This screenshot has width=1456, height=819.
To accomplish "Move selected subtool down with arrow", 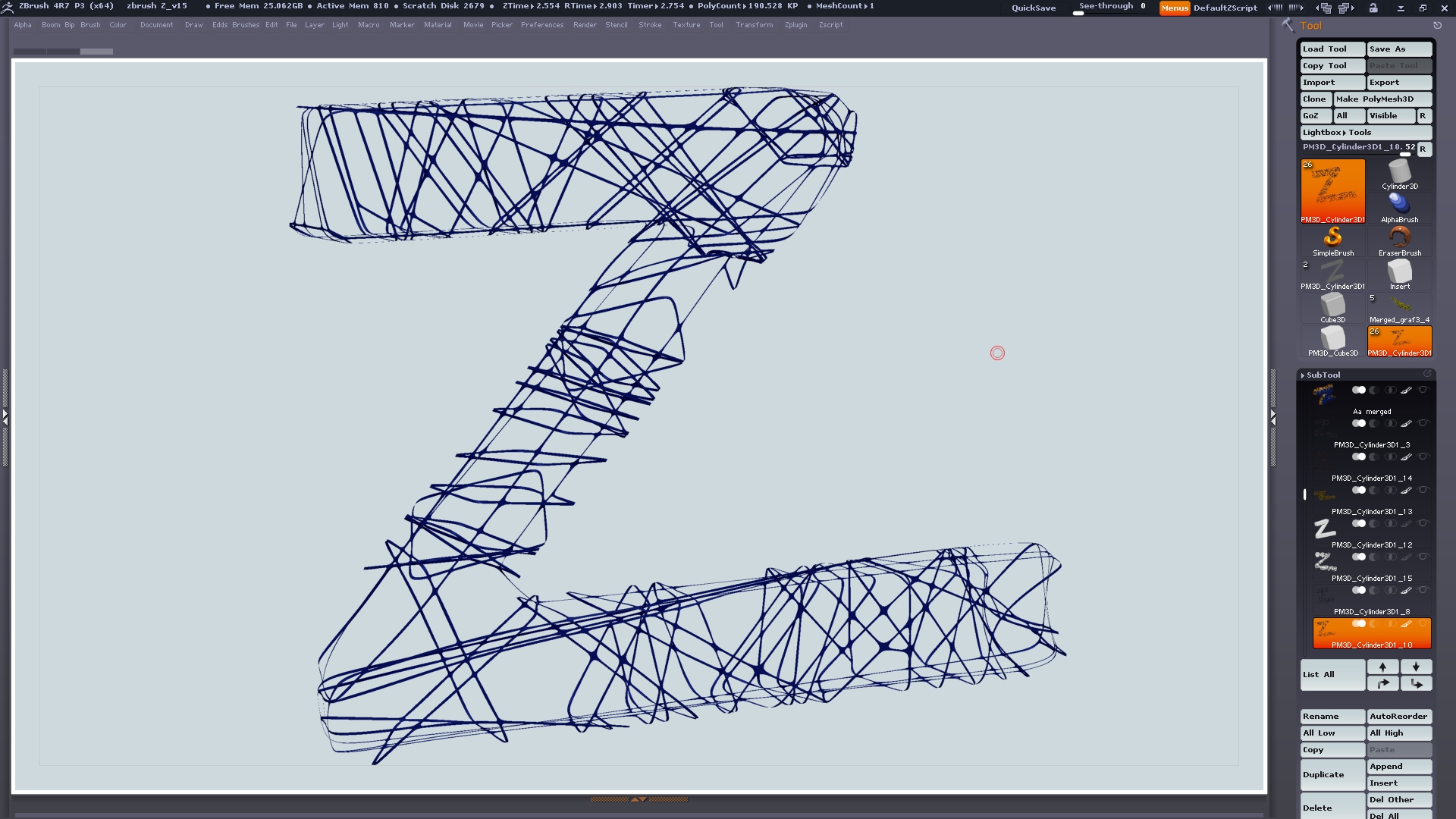I will pos(1416,667).
